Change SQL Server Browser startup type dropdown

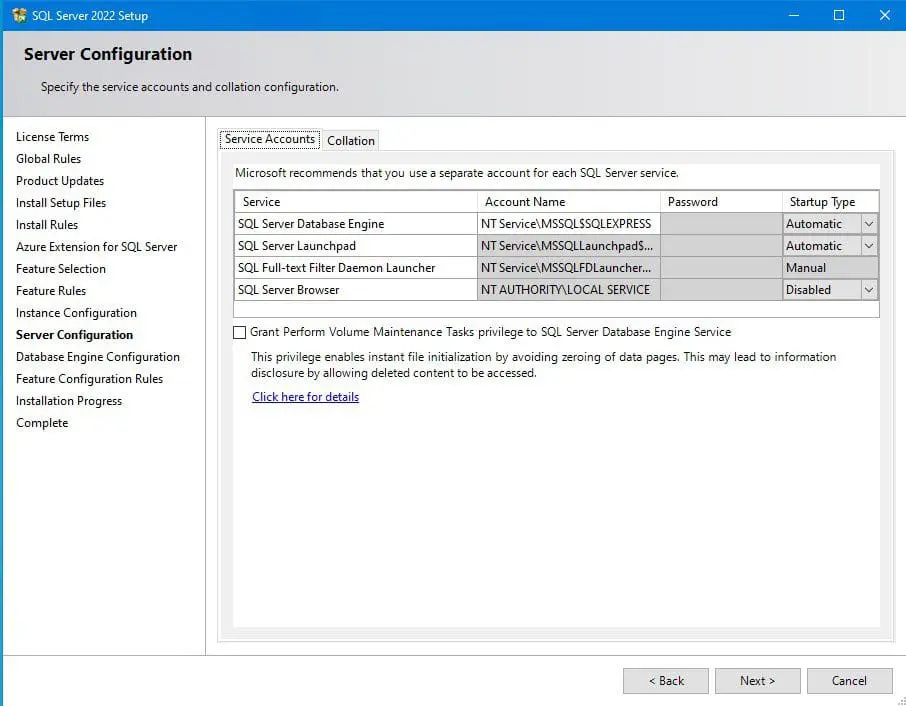point(870,289)
